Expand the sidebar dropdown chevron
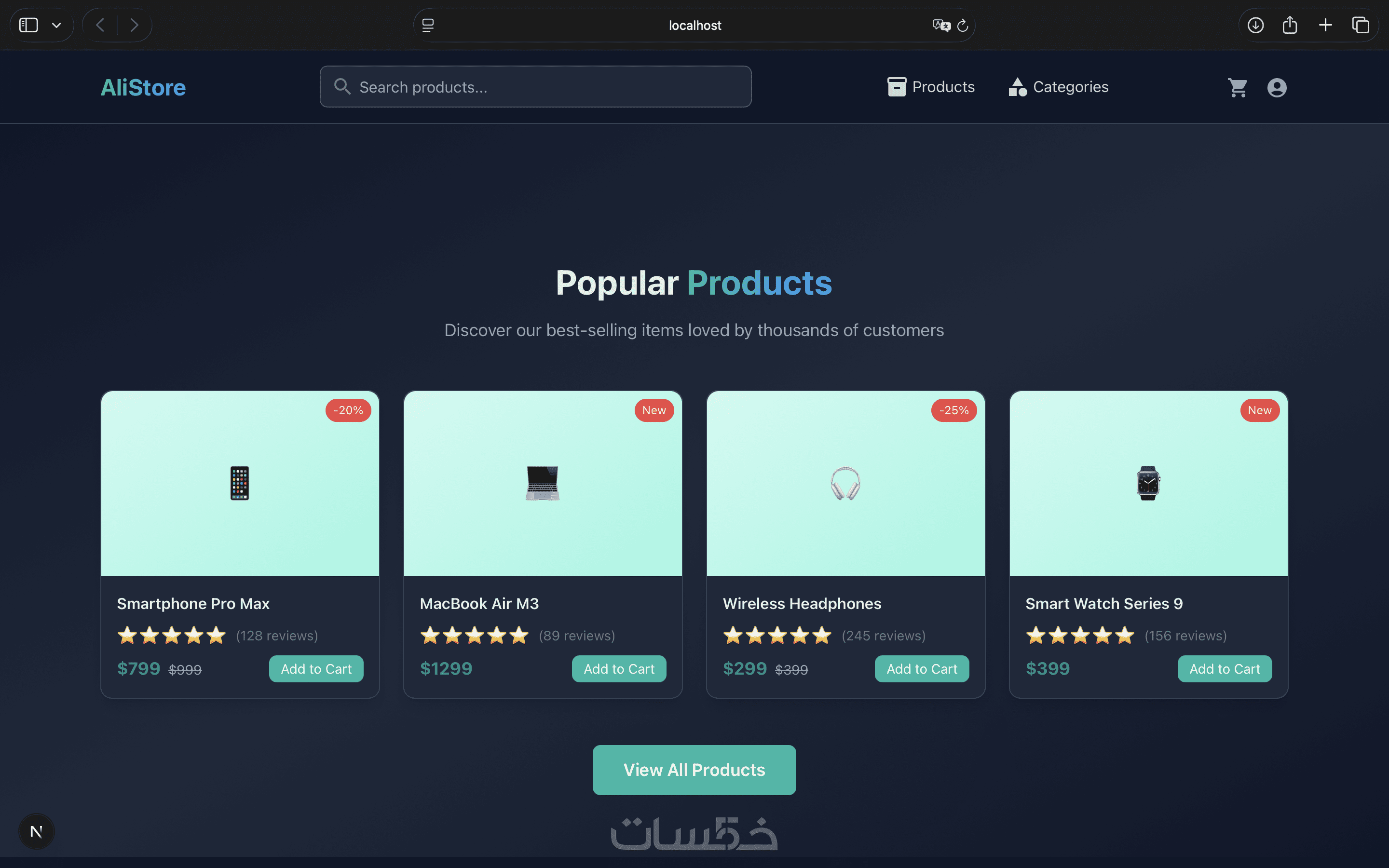The width and height of the screenshot is (1389, 868). point(56,25)
